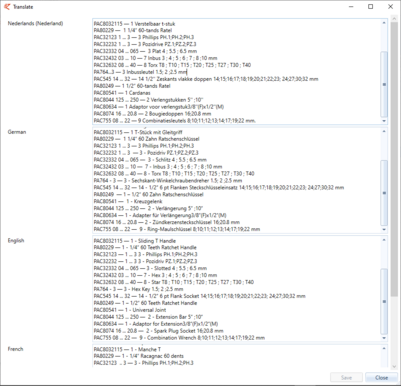Screen dimensions: 401x386
Task: Click the French language label
Action: 15,349
